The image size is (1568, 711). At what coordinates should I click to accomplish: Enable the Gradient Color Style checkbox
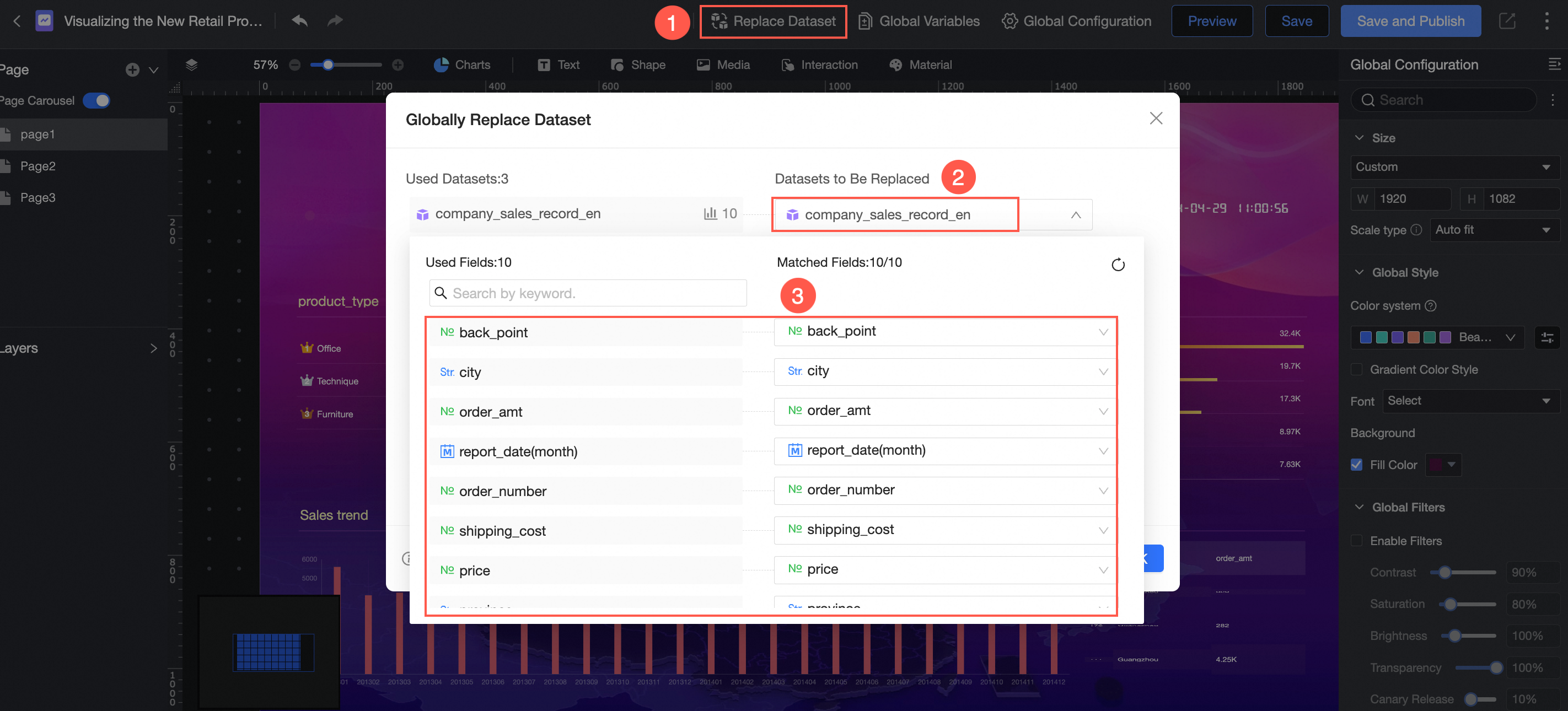1356,369
